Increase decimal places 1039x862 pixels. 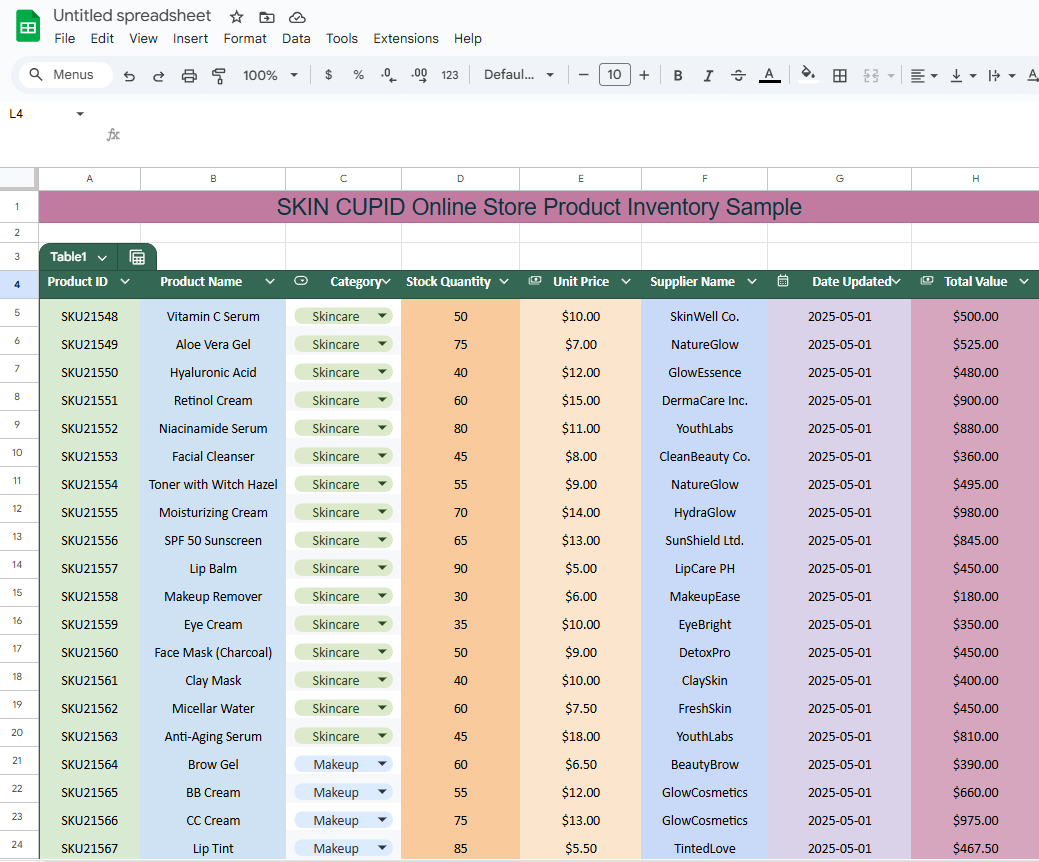point(419,75)
